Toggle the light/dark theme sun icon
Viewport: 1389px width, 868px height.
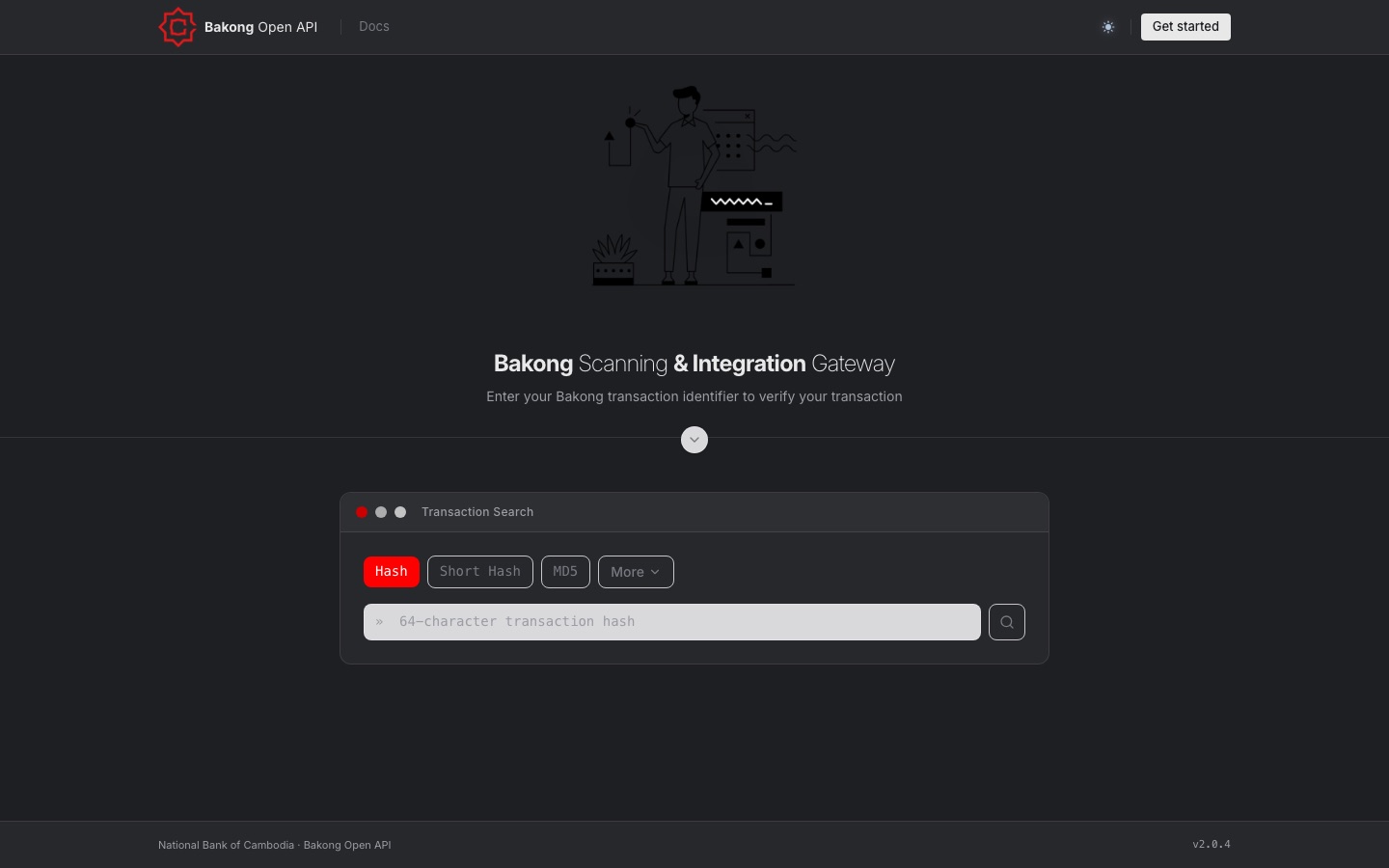click(1108, 27)
